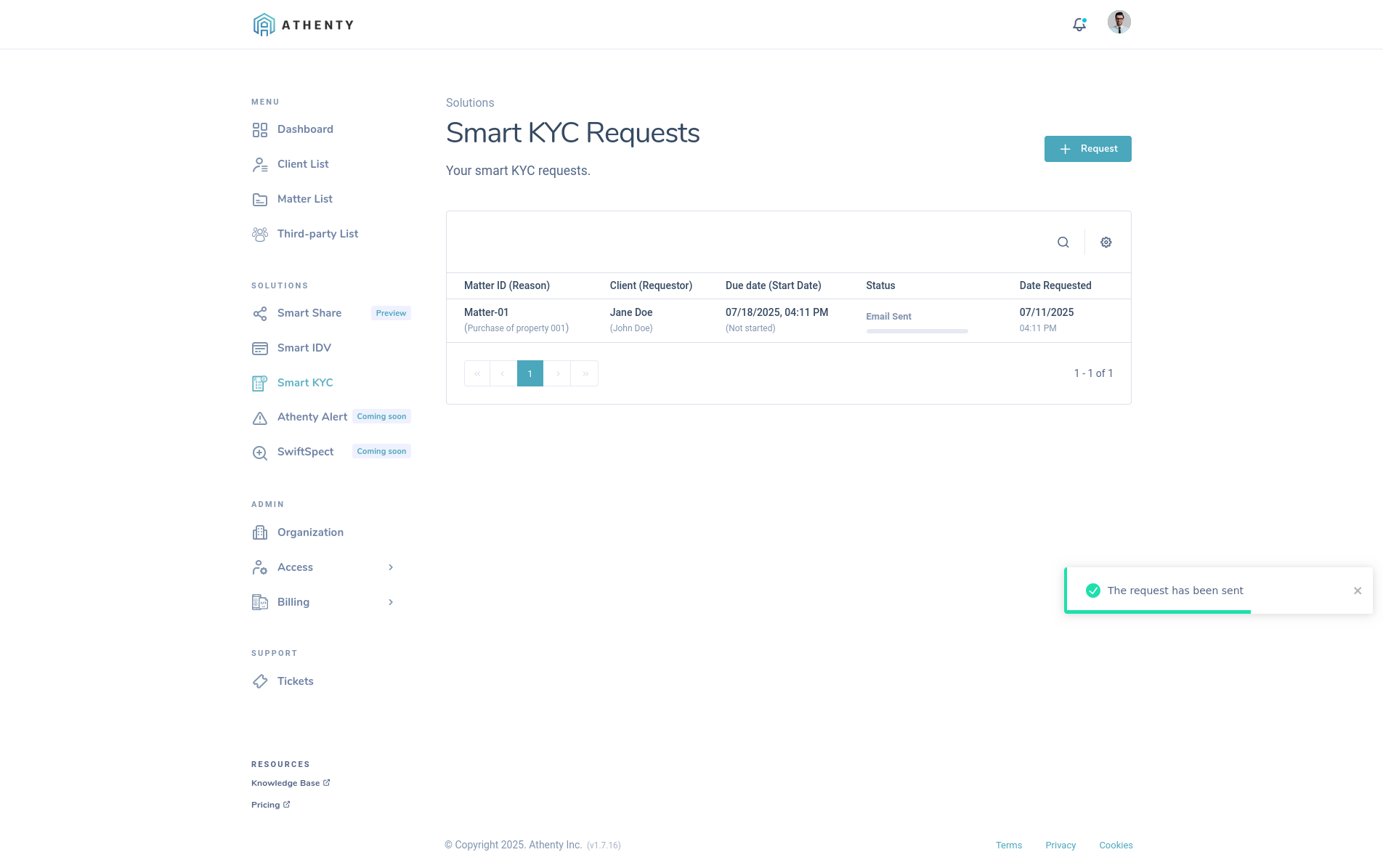The width and height of the screenshot is (1383, 868).
Task: Select the Smart Share share icon
Action: tap(260, 313)
